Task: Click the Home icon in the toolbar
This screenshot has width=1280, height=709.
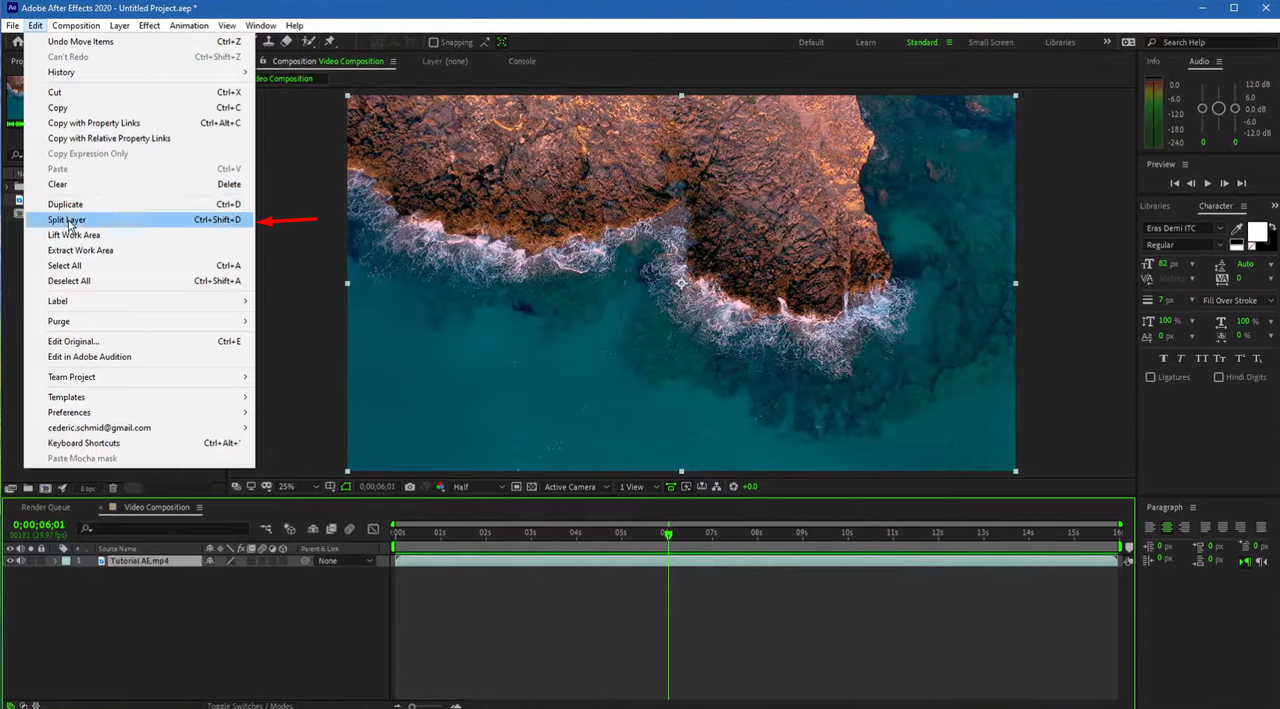Action: click(17, 42)
